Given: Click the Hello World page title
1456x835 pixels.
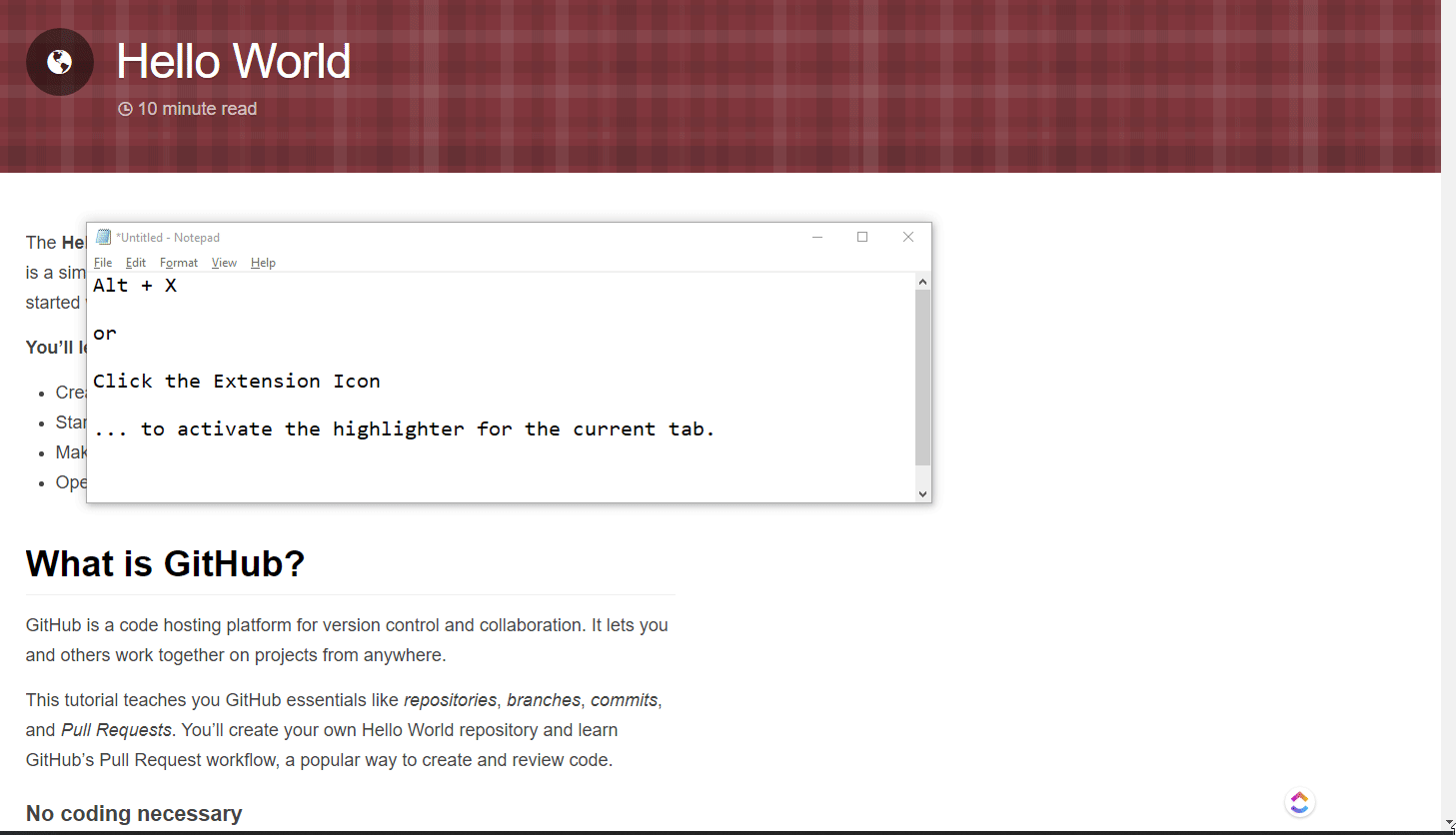Looking at the screenshot, I should click(233, 62).
